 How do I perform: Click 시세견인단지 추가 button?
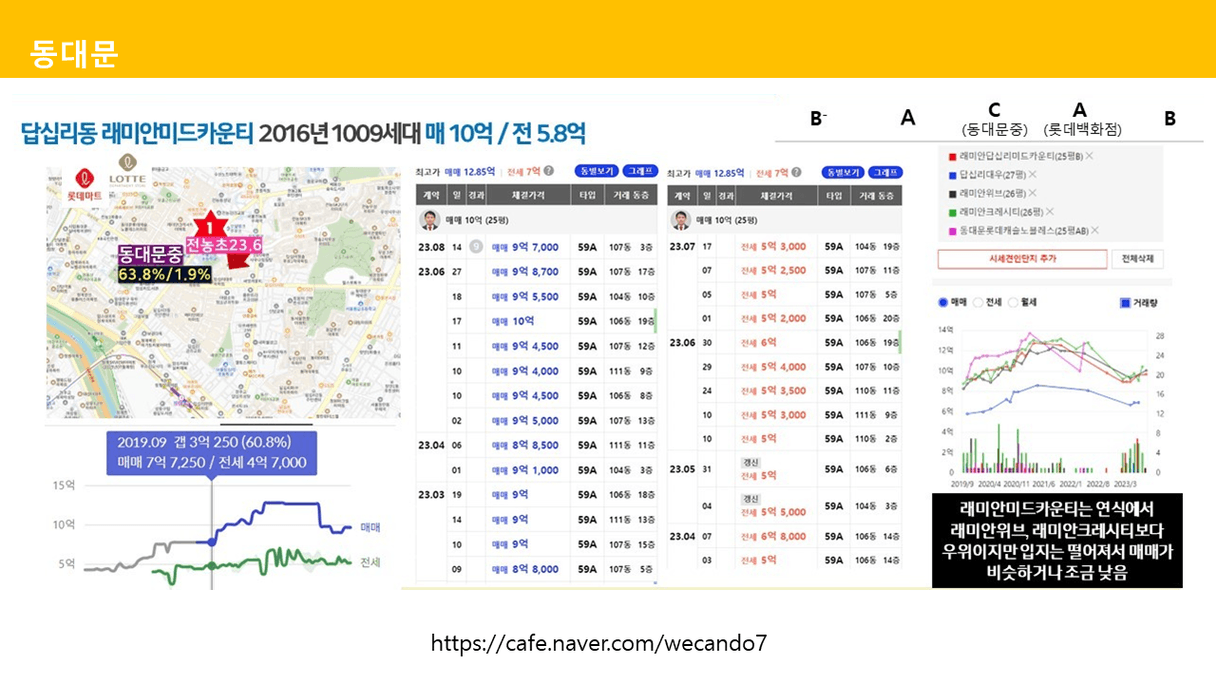coord(1021,259)
